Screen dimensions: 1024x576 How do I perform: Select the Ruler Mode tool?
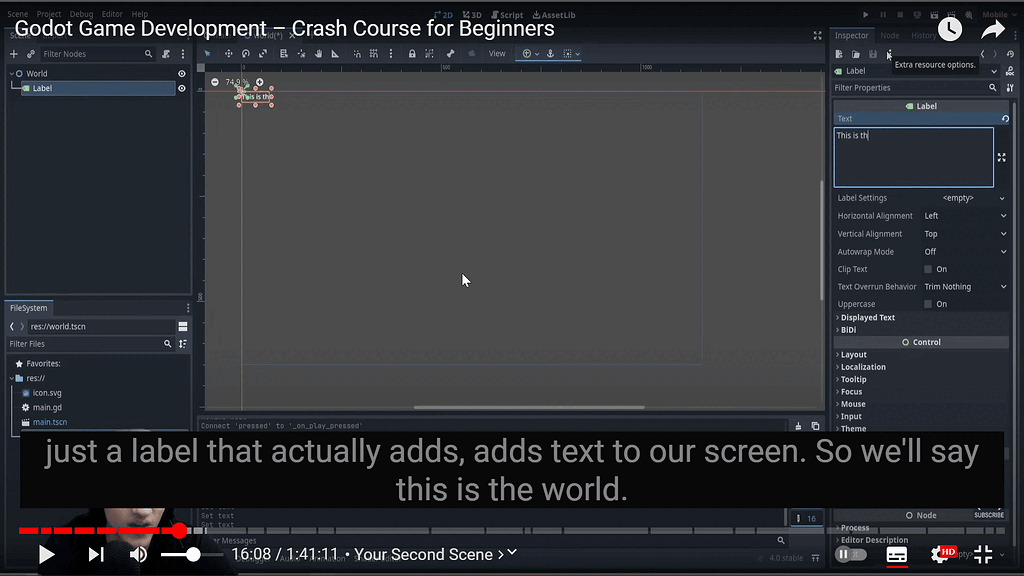coord(335,54)
